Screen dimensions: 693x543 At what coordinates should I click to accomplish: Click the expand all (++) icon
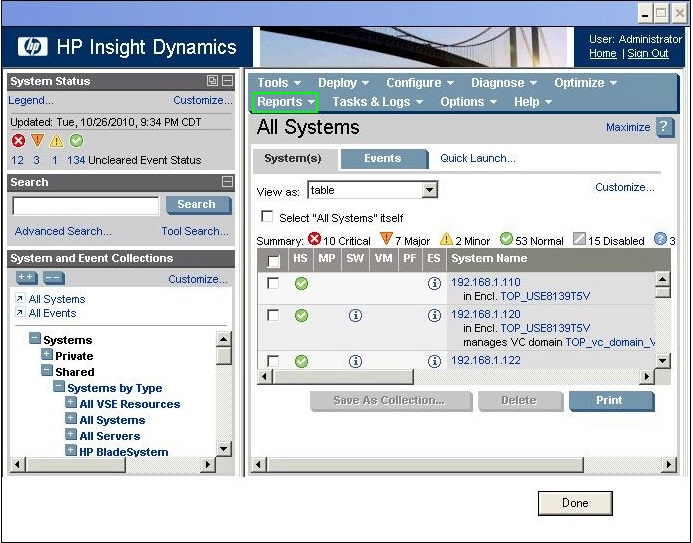(27, 278)
